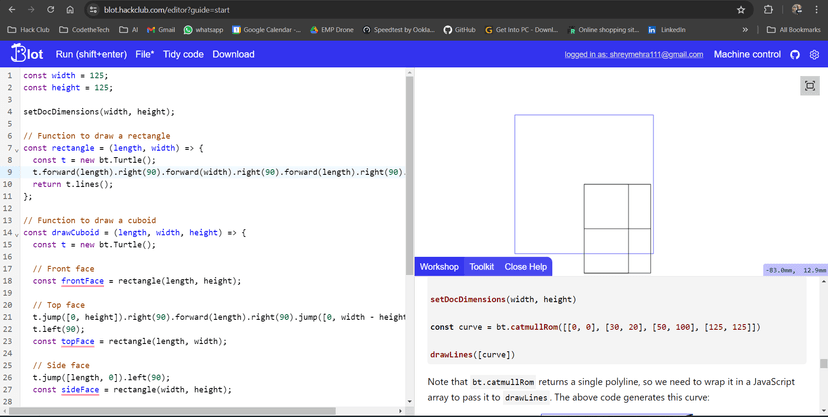This screenshot has width=828, height=417.
Task: Open the GitHub icon in Blot toolbar
Action: pos(795,55)
